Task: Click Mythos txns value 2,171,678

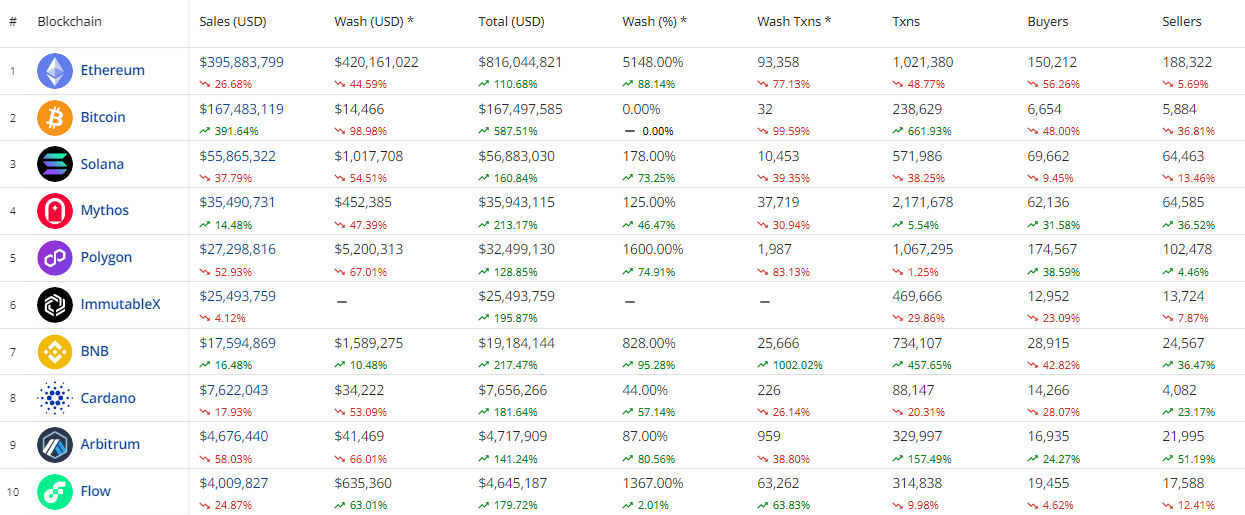Action: click(923, 203)
